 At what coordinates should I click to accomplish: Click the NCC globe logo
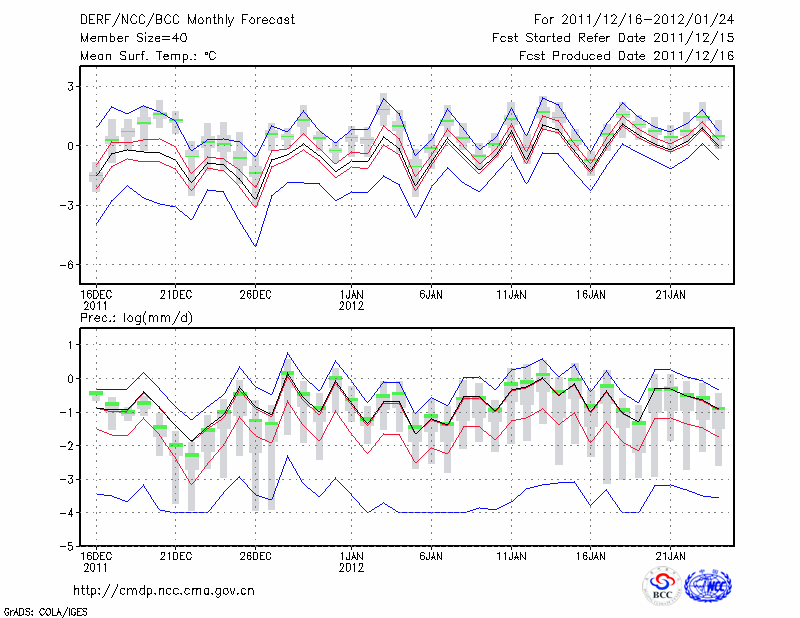(x=707, y=585)
